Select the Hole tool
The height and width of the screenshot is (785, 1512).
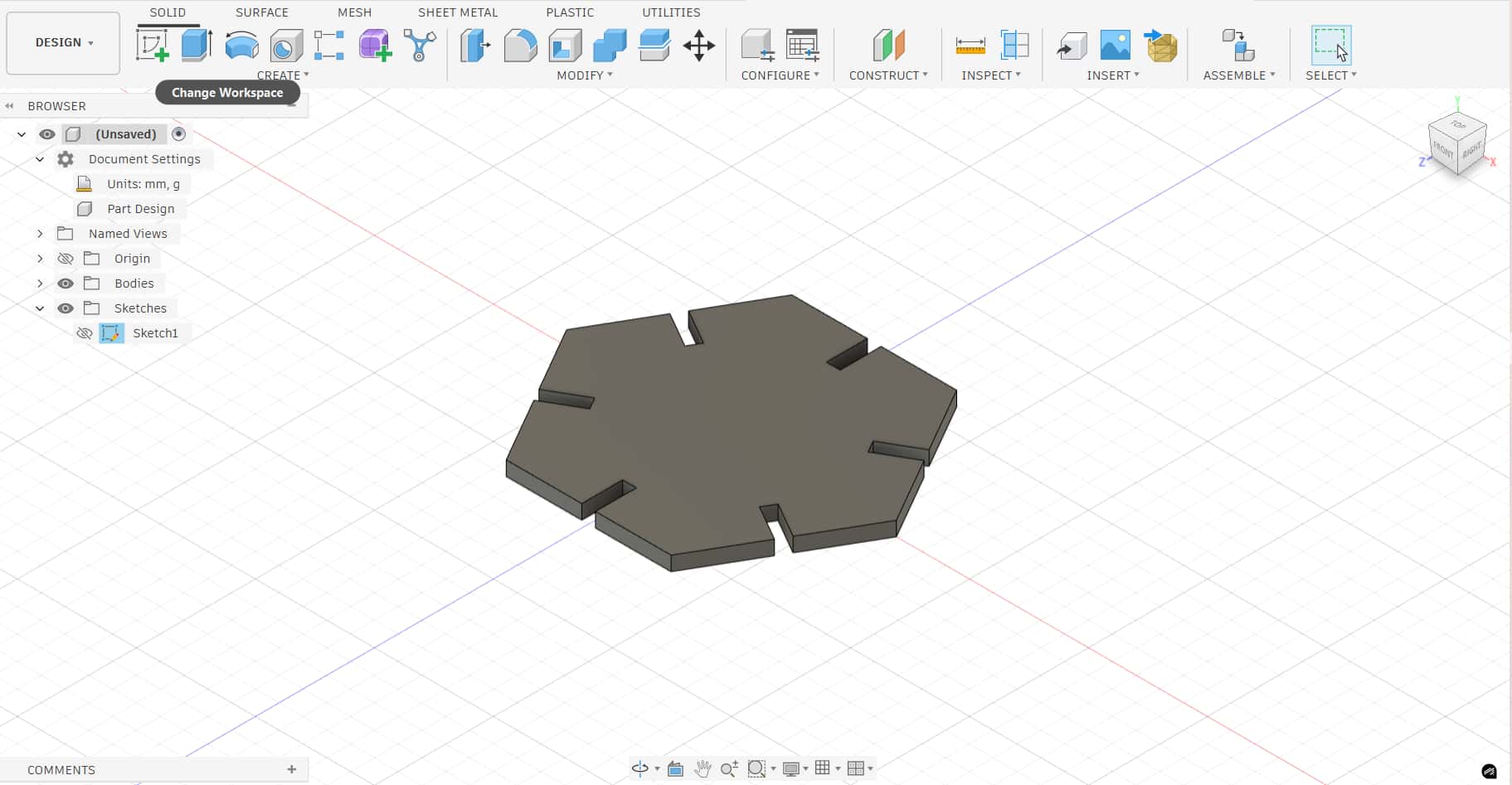click(x=286, y=45)
